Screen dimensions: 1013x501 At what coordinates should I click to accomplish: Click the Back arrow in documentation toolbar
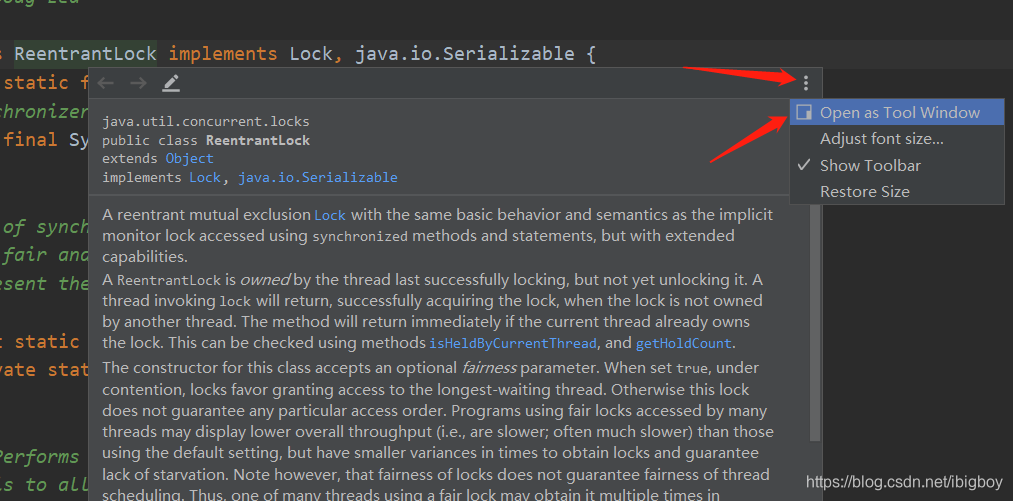pos(106,83)
